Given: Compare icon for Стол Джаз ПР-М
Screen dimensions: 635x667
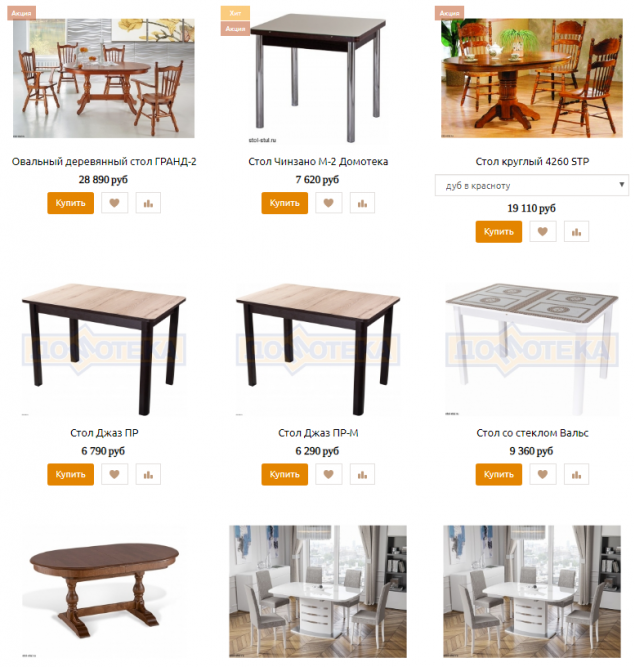Looking at the screenshot, I should 362,474.
